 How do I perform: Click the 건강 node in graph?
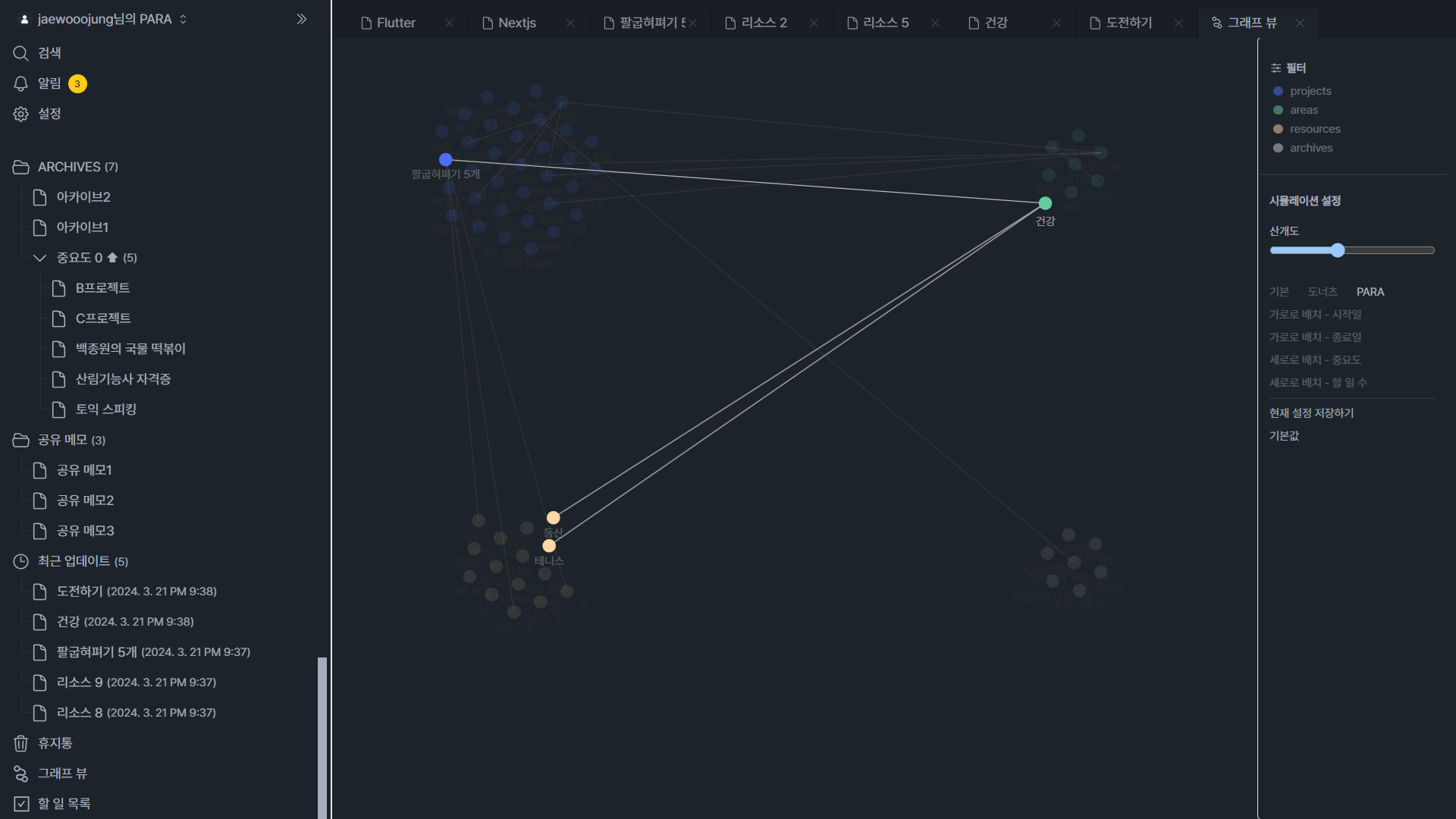1045,203
